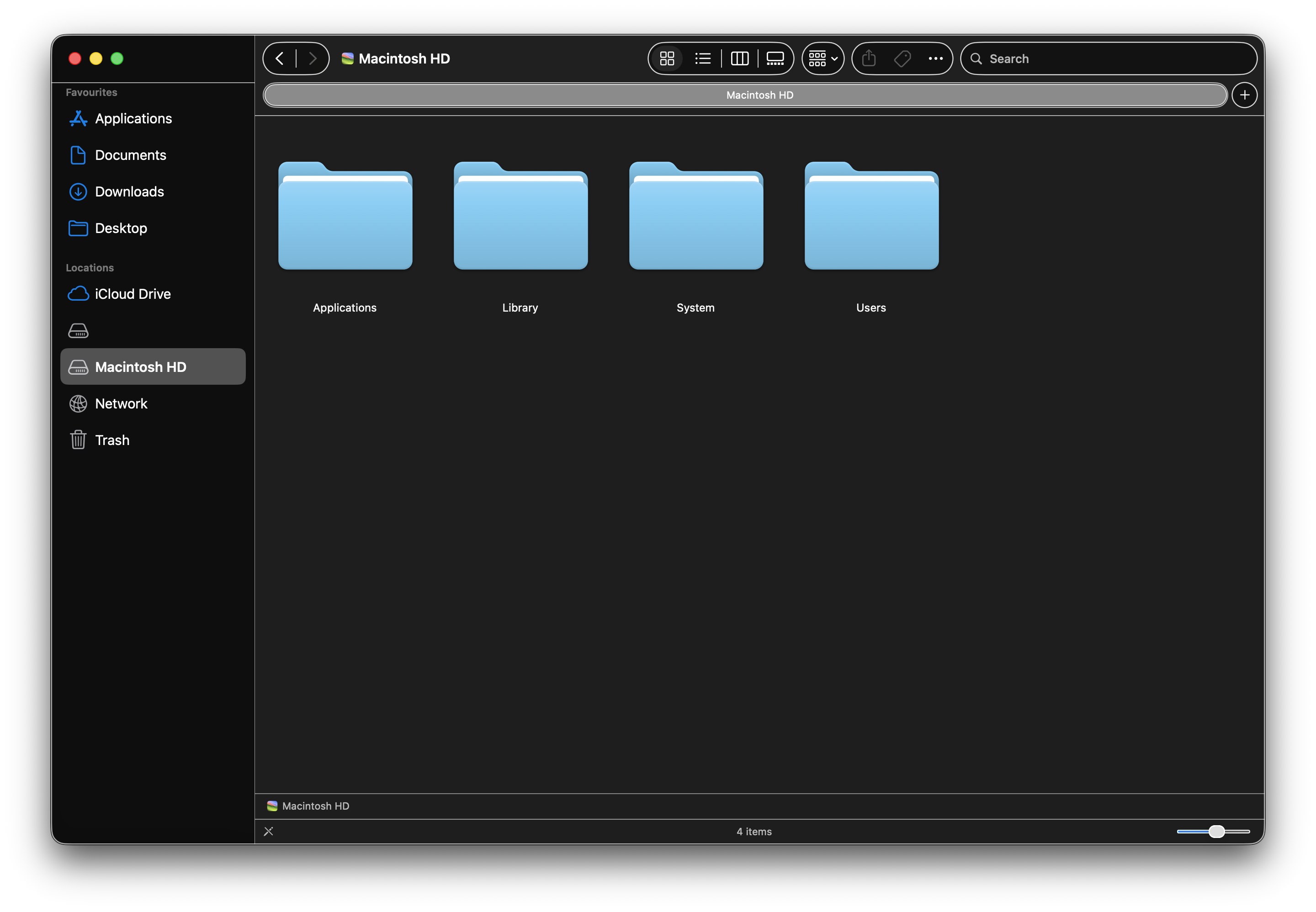Open Network in the sidebar
The width and height of the screenshot is (1316, 912).
[x=153, y=403]
